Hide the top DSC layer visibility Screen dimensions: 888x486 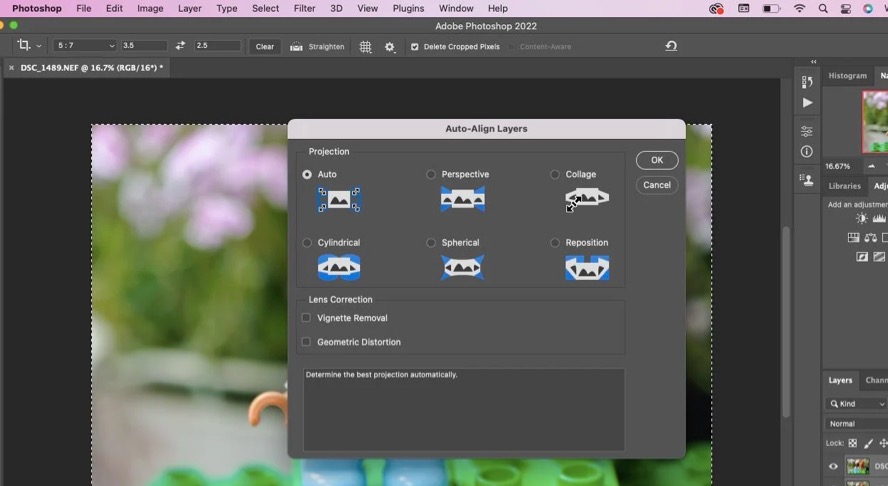coord(833,466)
